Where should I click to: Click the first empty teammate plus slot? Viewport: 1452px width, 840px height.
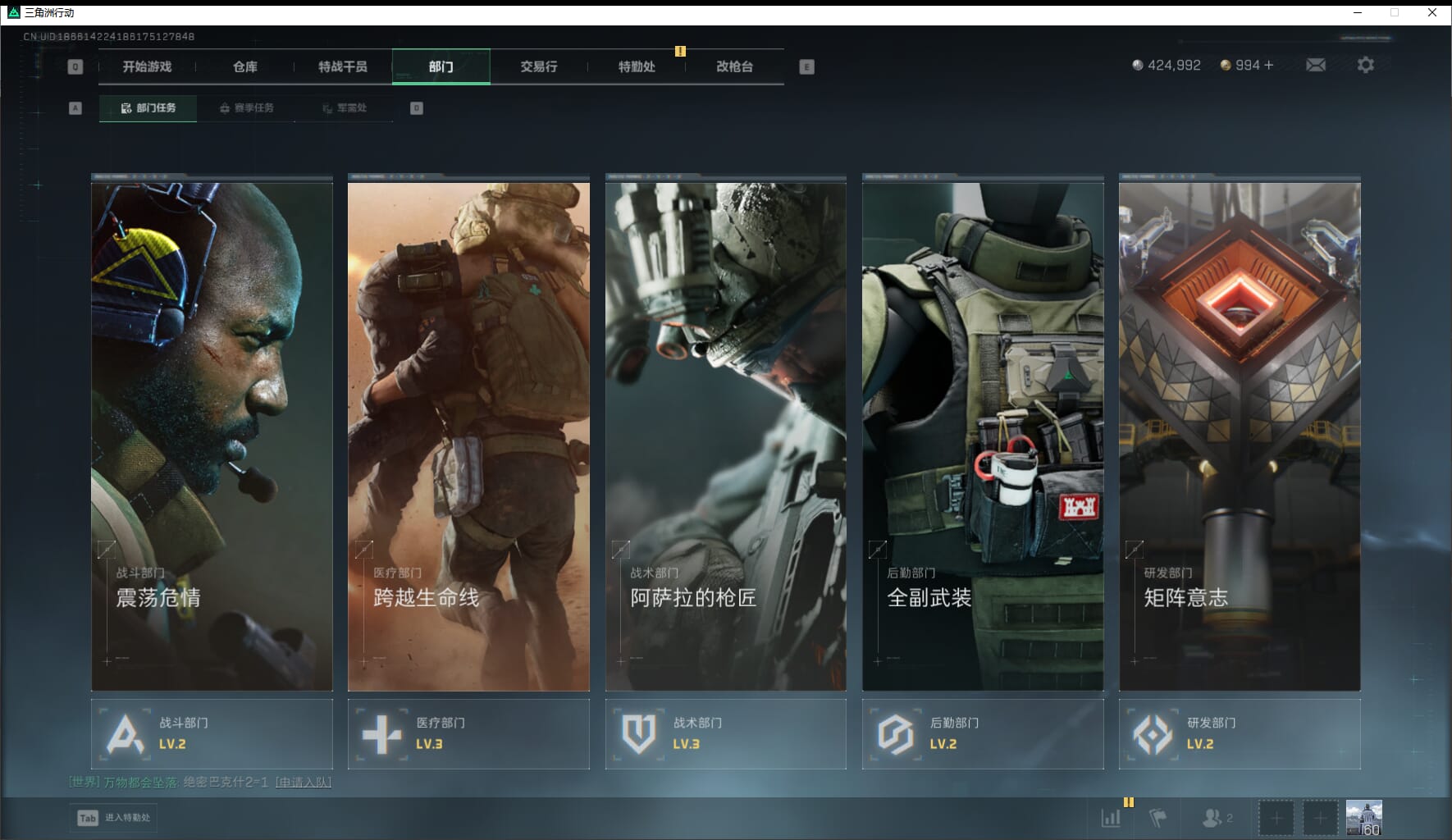pyautogui.click(x=1276, y=818)
